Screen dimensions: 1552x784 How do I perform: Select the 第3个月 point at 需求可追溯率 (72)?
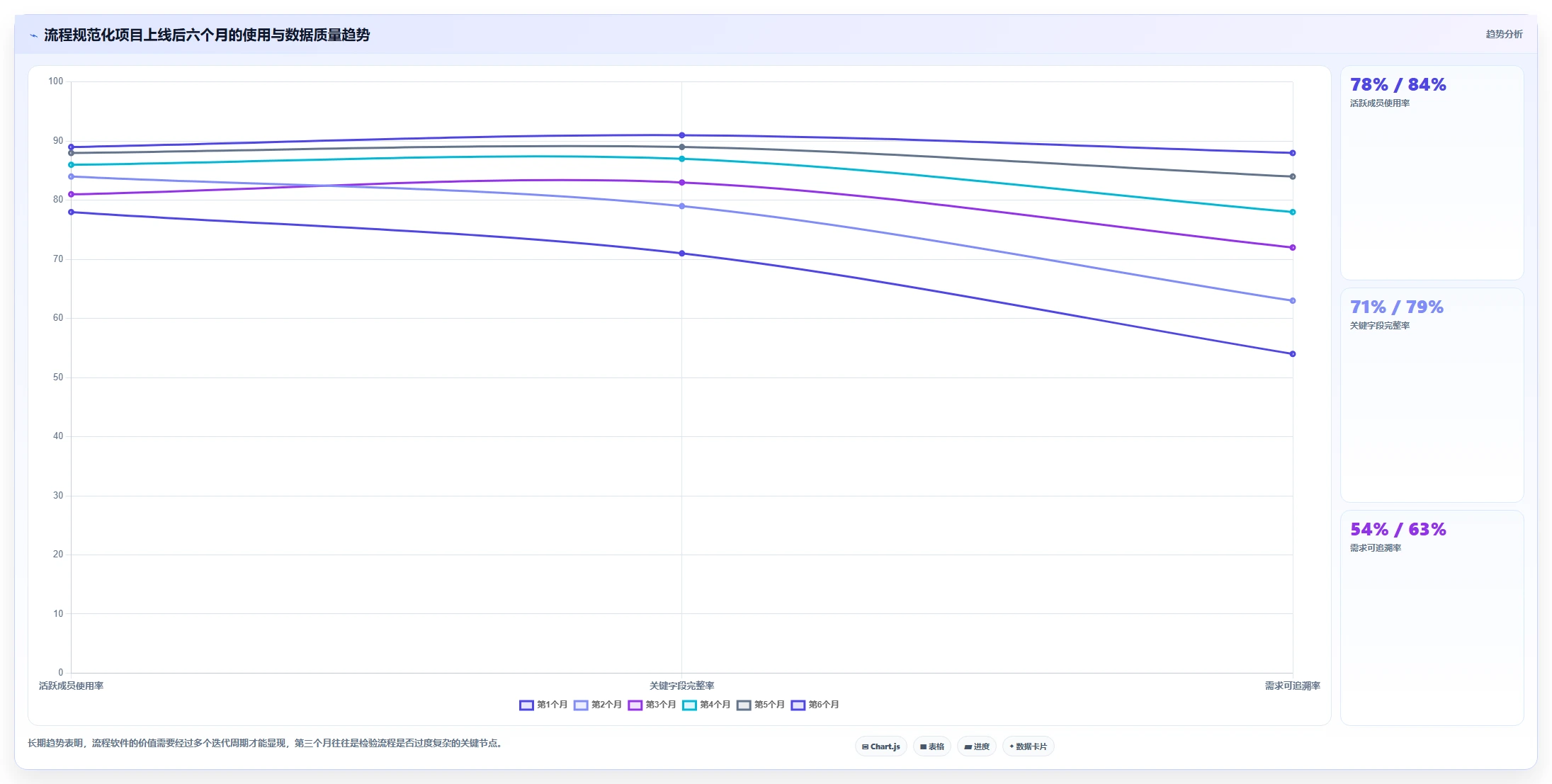1293,248
